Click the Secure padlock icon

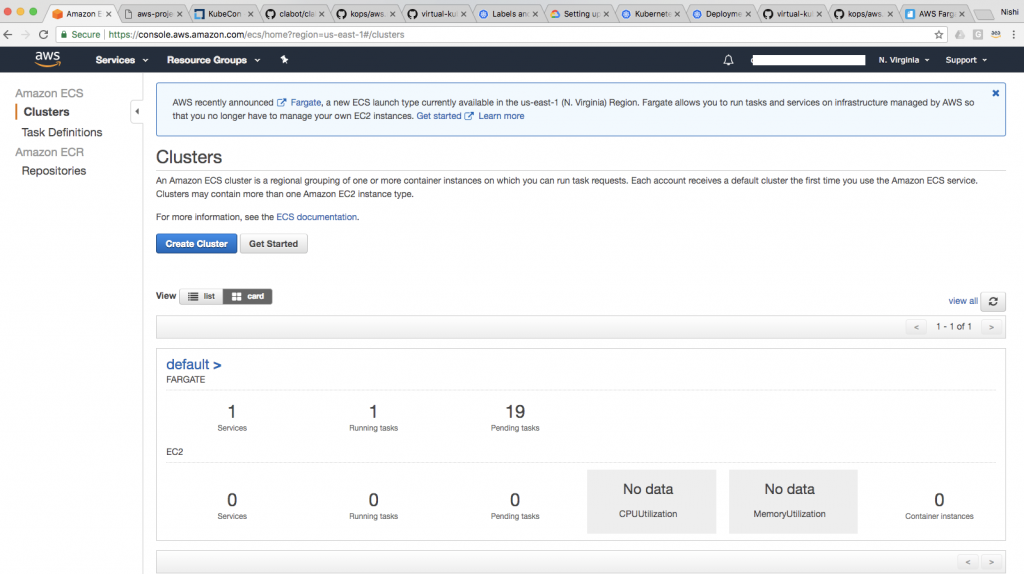click(x=63, y=35)
